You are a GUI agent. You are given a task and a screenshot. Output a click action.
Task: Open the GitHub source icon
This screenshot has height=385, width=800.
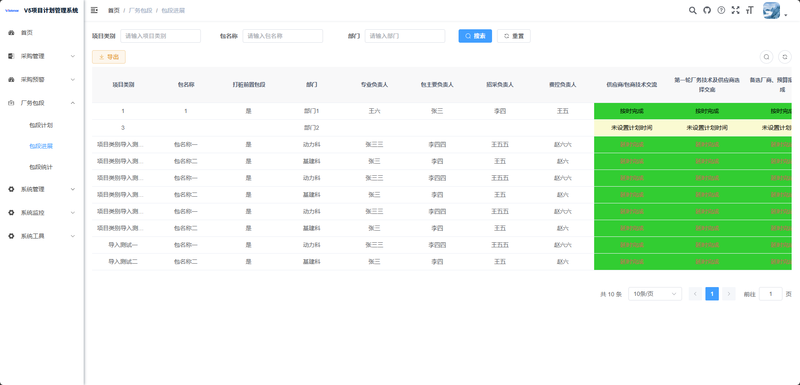pyautogui.click(x=707, y=10)
